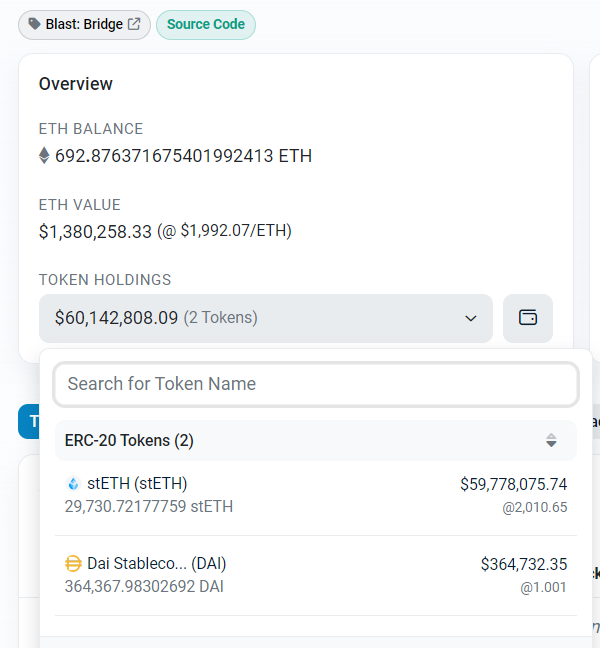Click the Blast: Bridge tag label

pyautogui.click(x=84, y=24)
